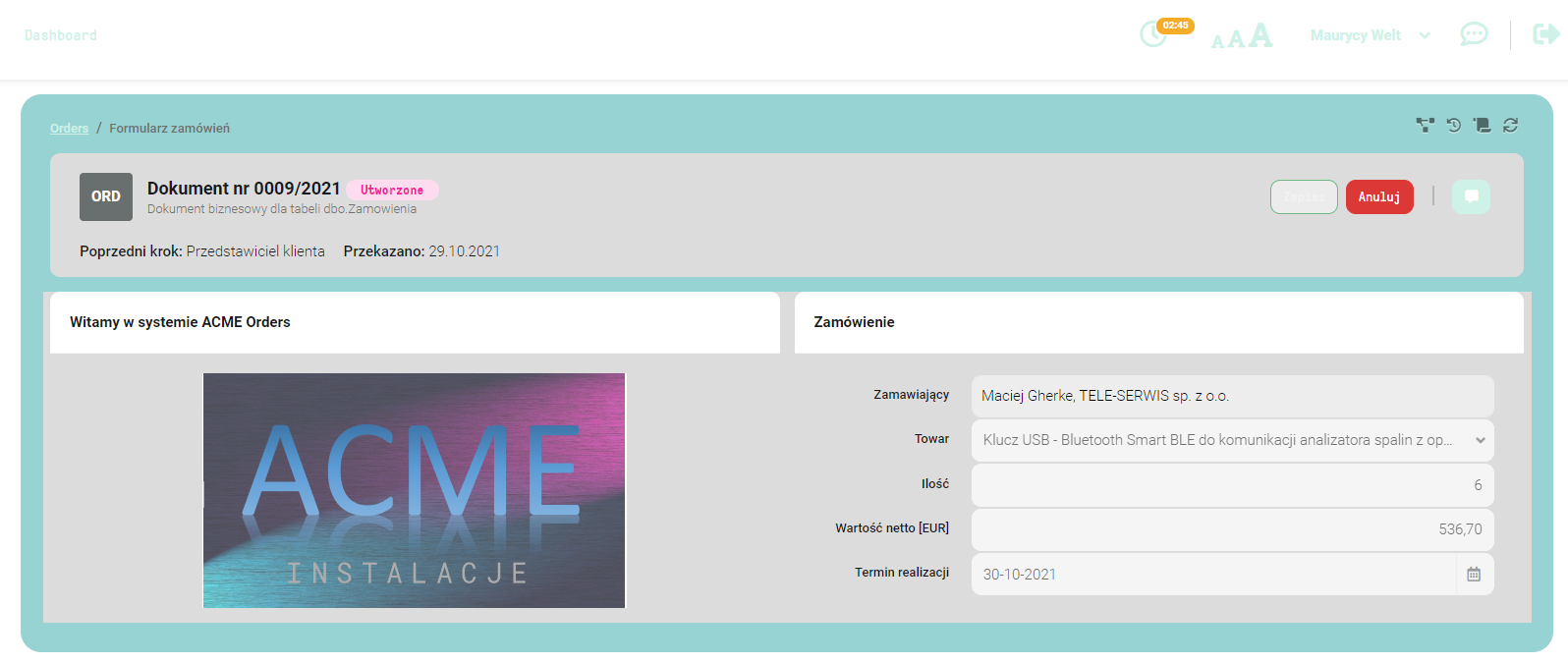Open the calendar picker for Termin realizacji
Screen dimensions: 1568x663
[x=1474, y=575]
